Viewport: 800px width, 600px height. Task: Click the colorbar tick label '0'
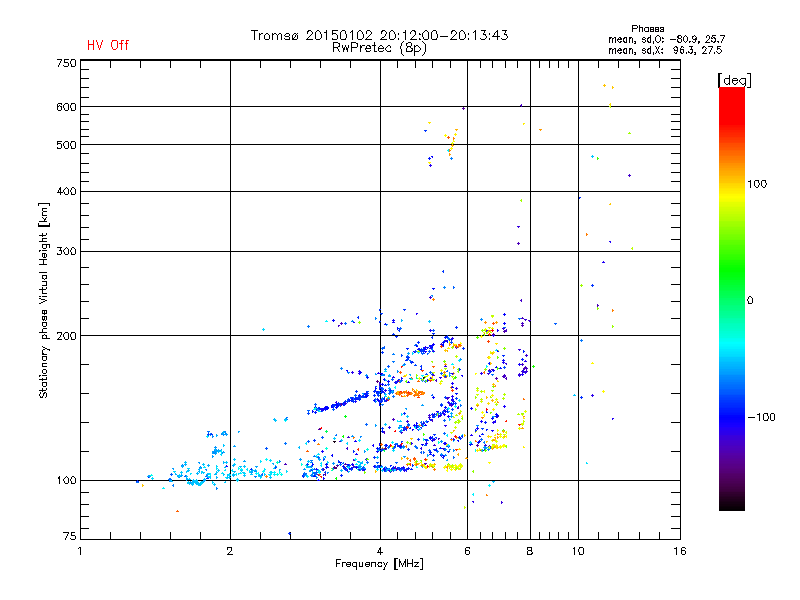[x=749, y=301]
